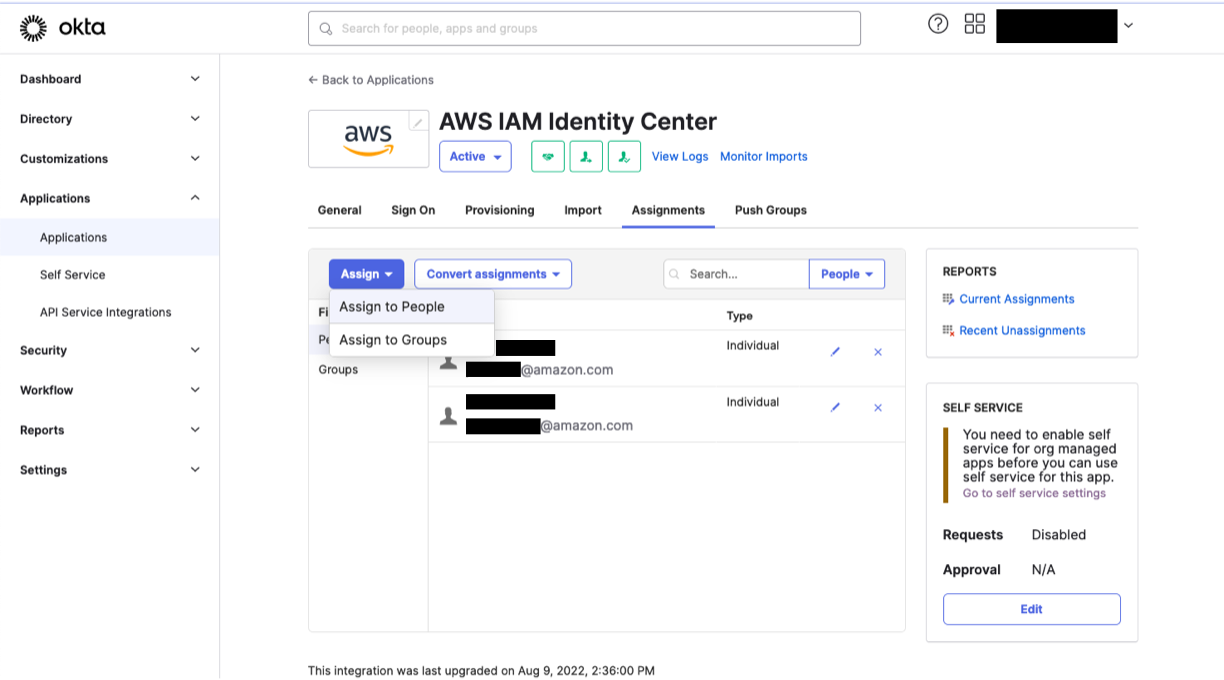Switch to the Provisioning tab
Screen dimensions: 1224x680
pyautogui.click(x=499, y=210)
